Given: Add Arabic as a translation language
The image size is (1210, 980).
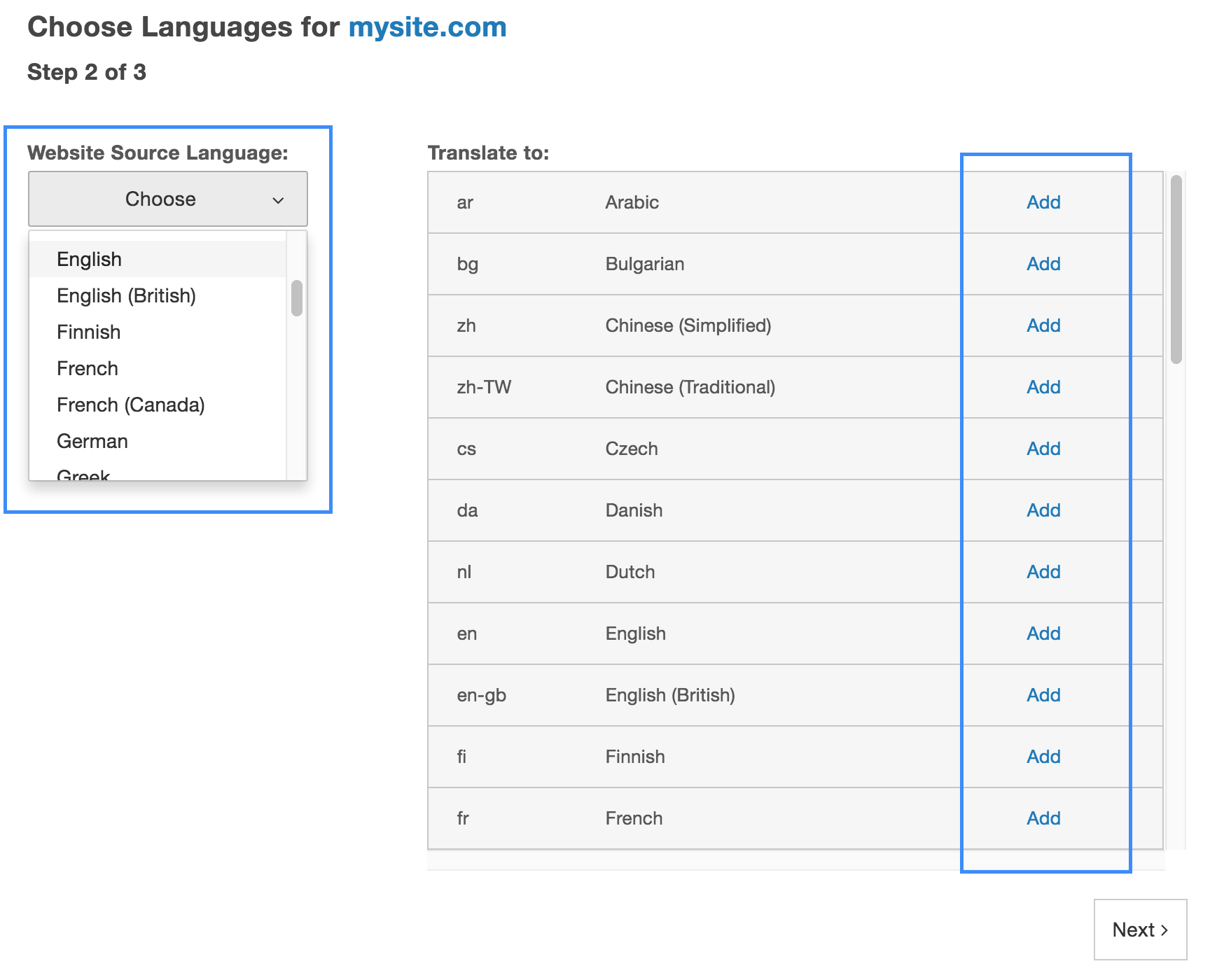Looking at the screenshot, I should click(x=1043, y=202).
